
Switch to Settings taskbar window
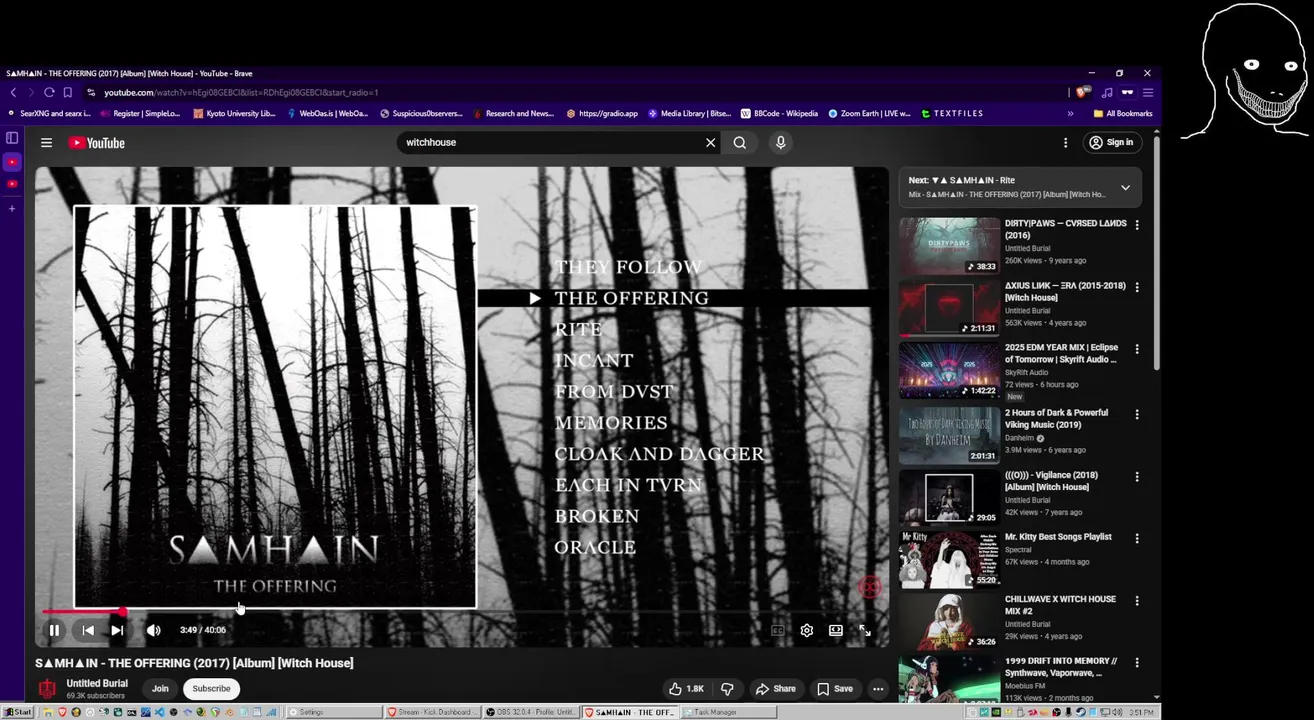(x=334, y=712)
